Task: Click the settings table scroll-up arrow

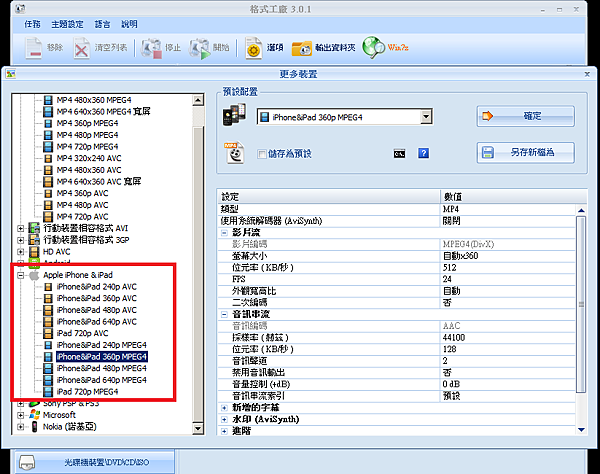Action: pos(581,210)
